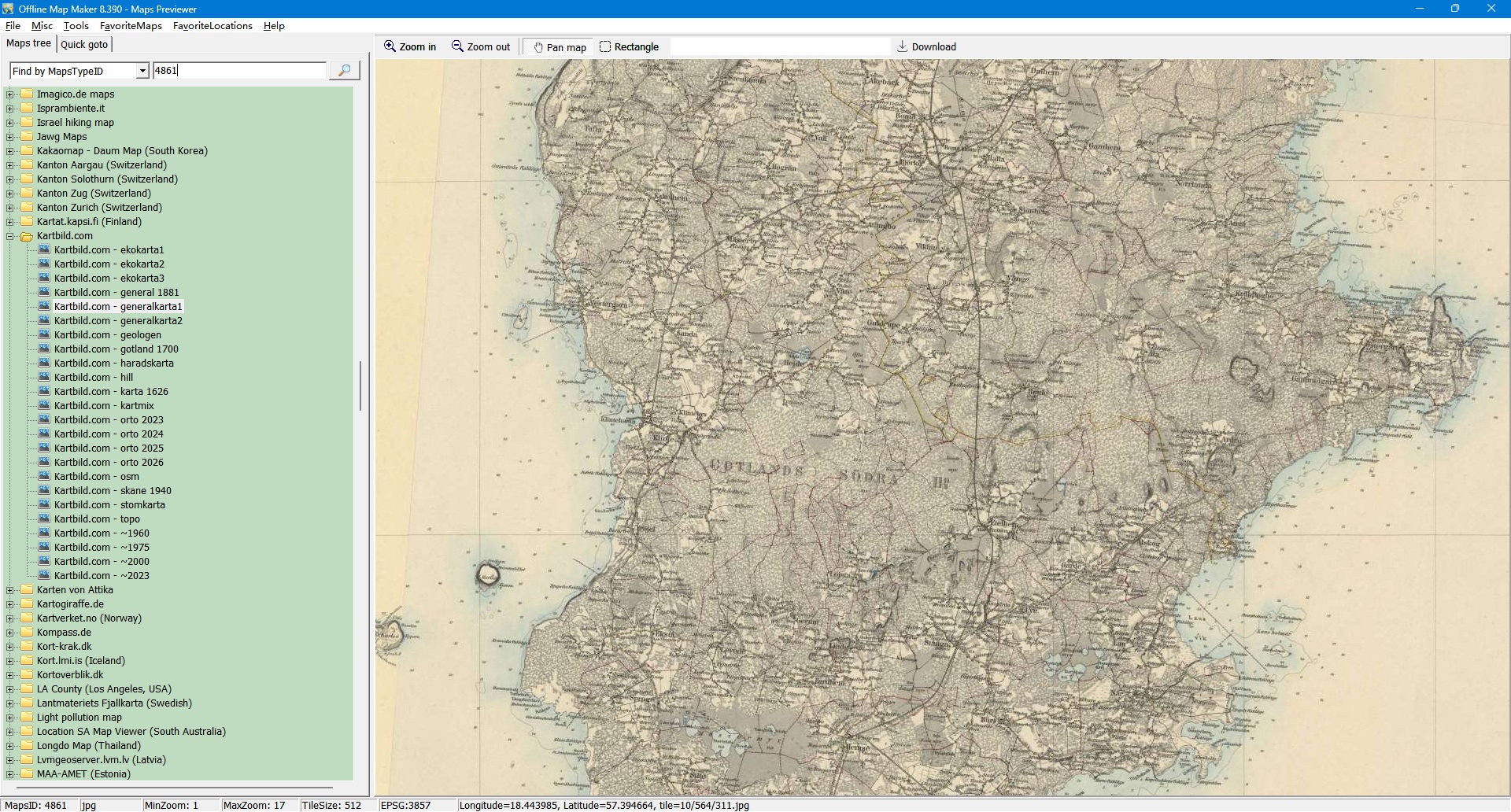The height and width of the screenshot is (812, 1511).
Task: Expand the Karten von Attika folder
Action: tap(10, 590)
